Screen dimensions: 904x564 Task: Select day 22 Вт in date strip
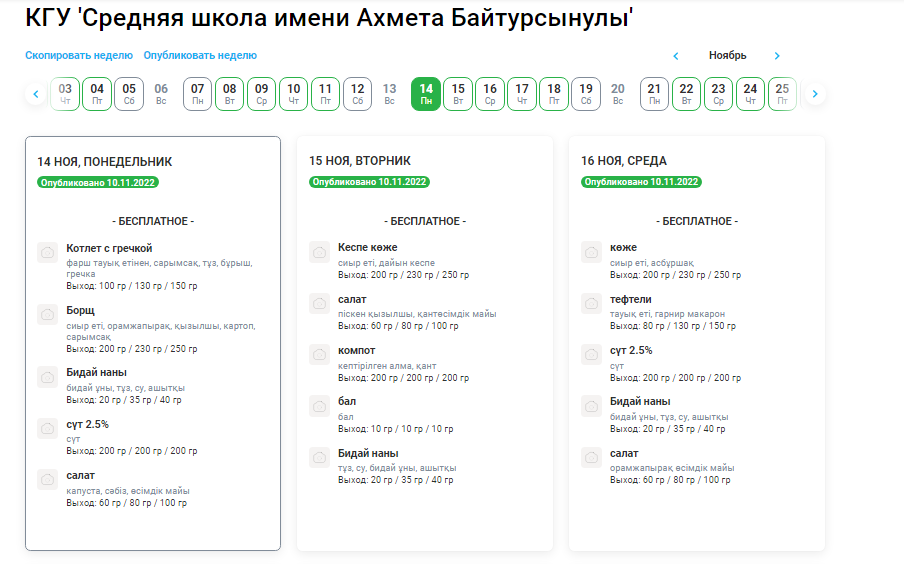[x=686, y=94]
